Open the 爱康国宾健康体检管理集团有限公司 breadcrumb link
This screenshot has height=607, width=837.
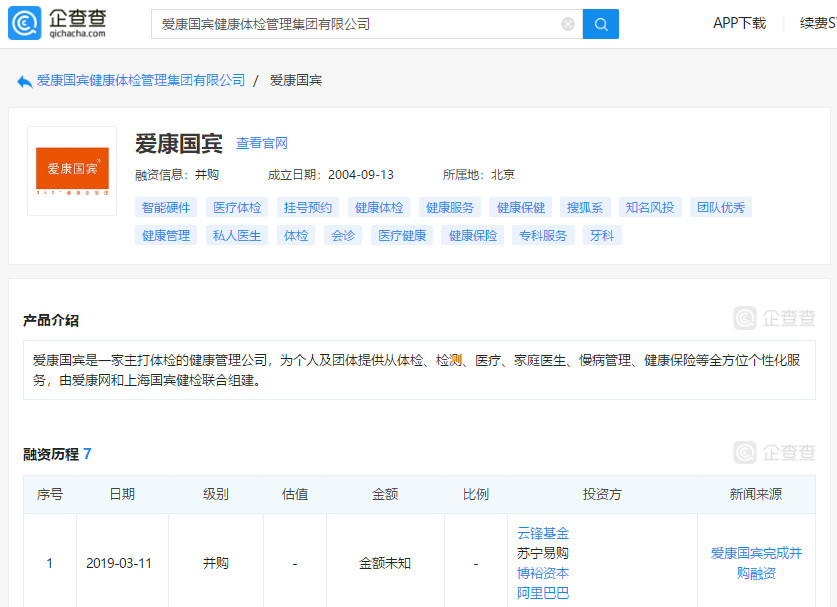coord(141,81)
